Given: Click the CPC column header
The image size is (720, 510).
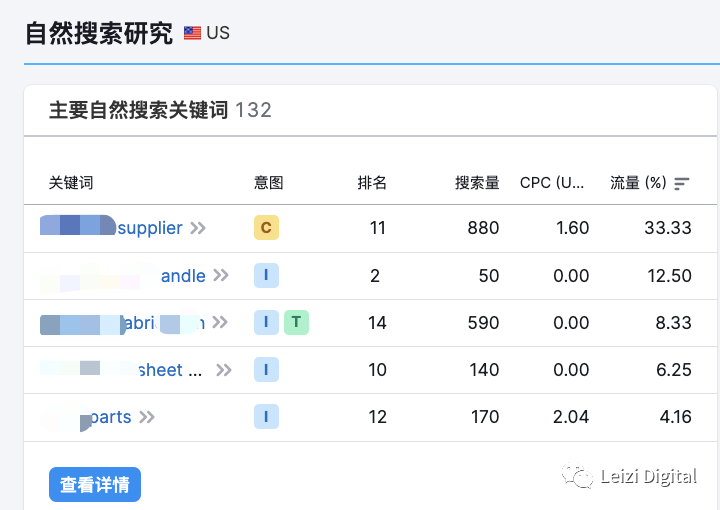Looking at the screenshot, I should tap(552, 183).
